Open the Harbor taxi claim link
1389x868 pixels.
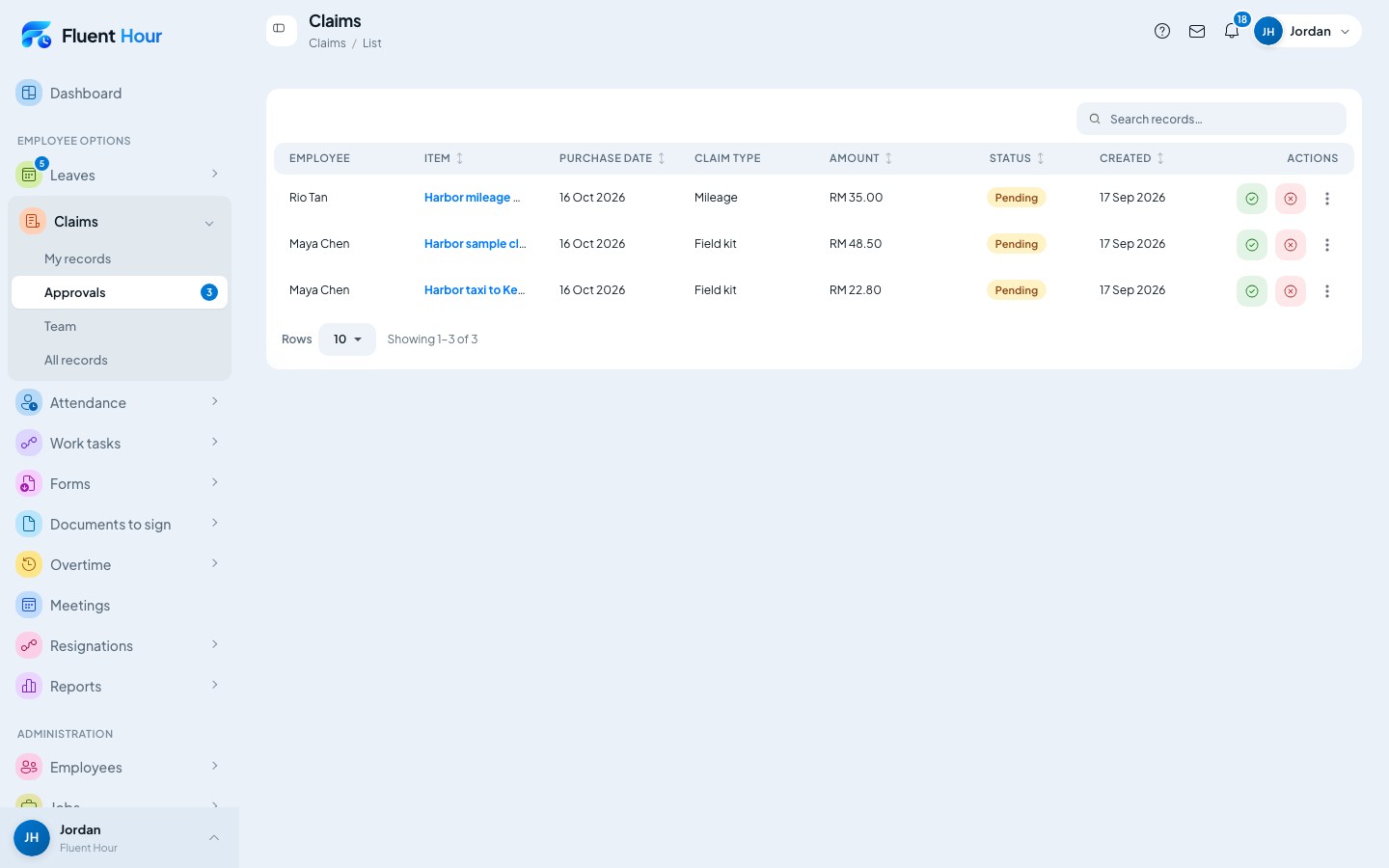pos(475,290)
